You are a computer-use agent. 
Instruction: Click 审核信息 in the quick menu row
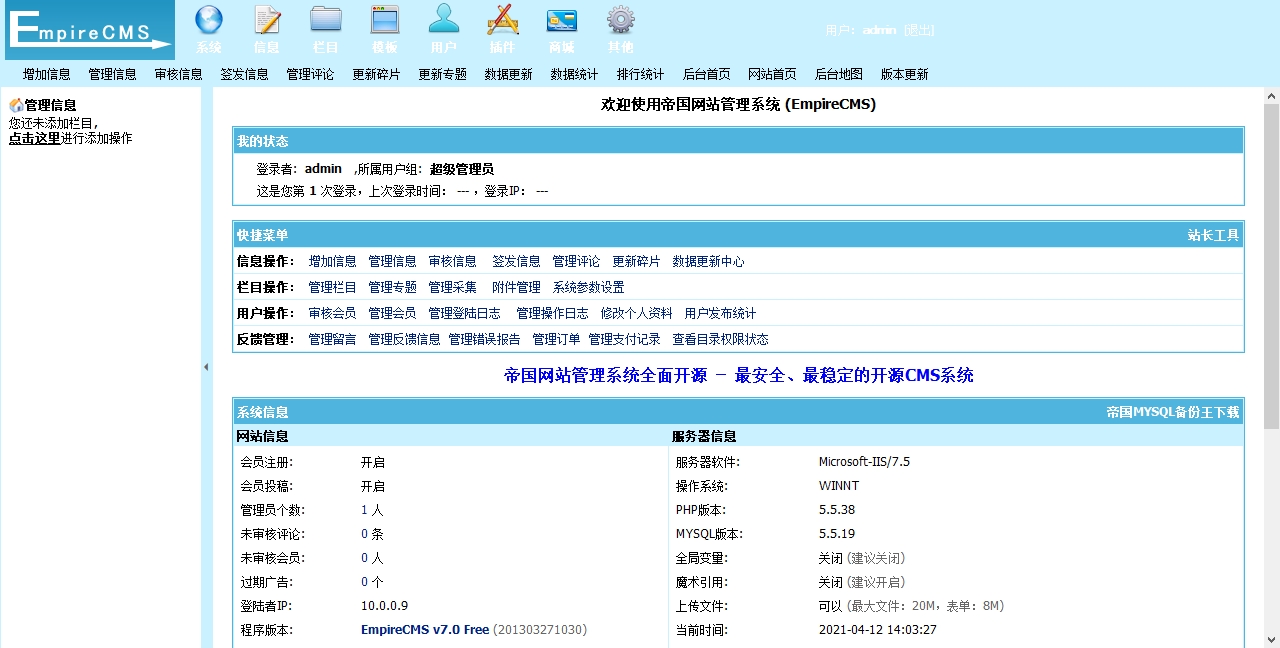[453, 261]
